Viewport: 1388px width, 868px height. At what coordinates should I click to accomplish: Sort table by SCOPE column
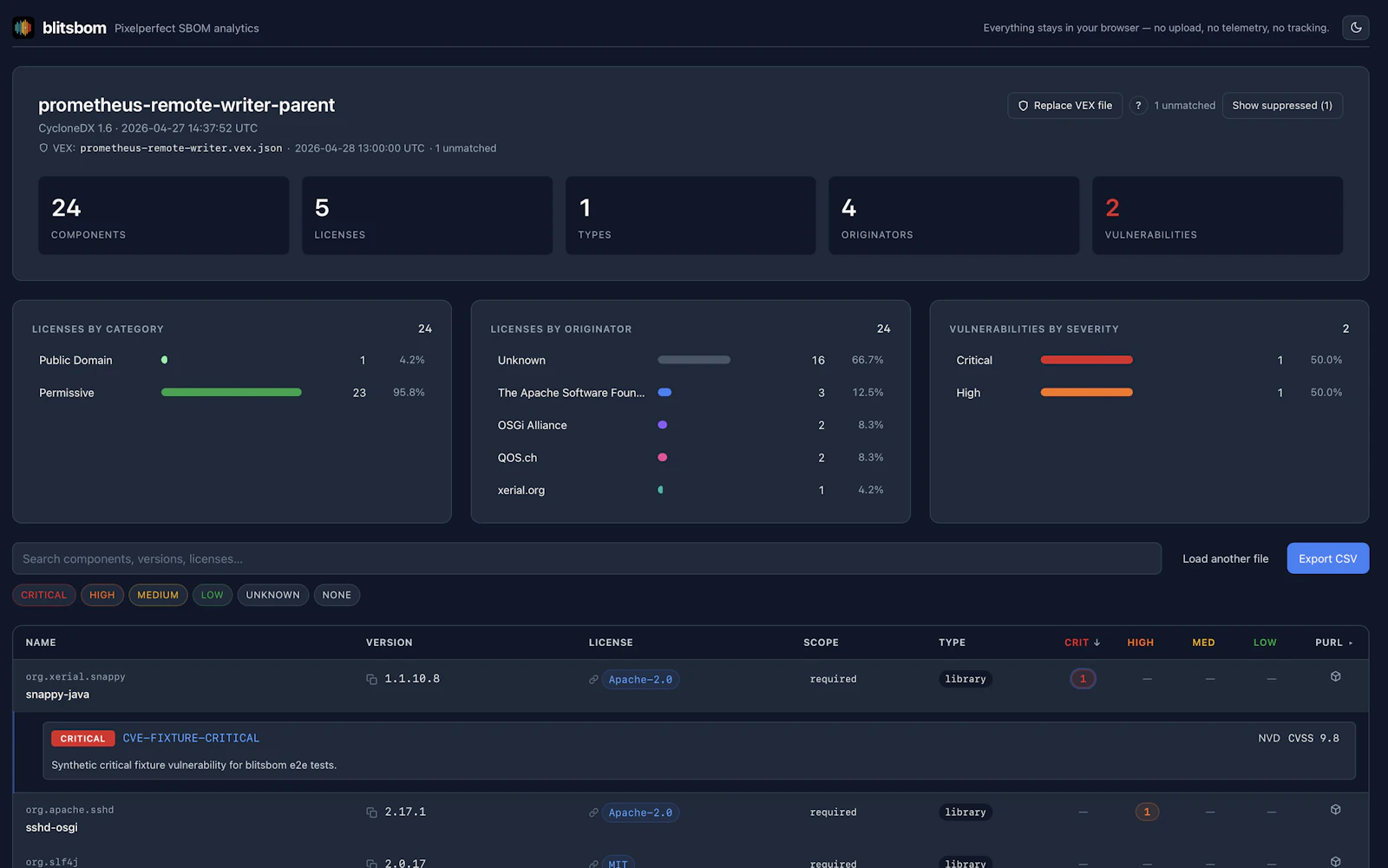point(821,643)
